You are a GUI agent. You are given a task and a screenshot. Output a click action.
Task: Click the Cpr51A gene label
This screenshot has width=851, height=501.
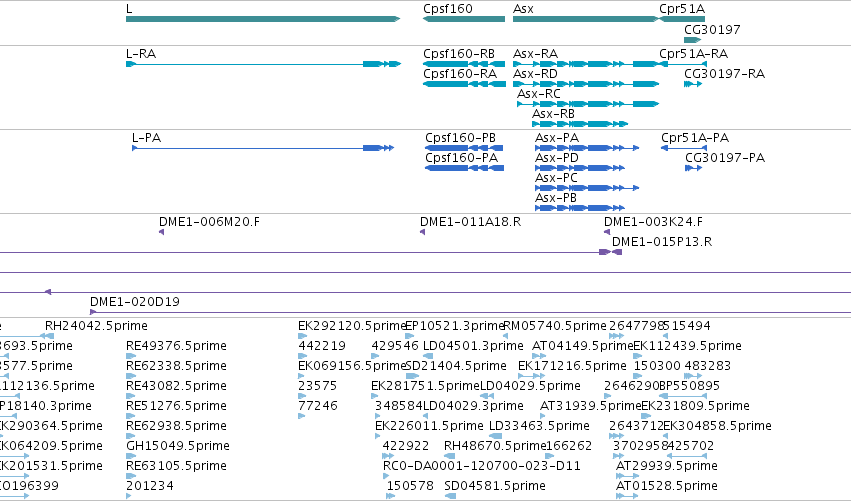pos(682,9)
